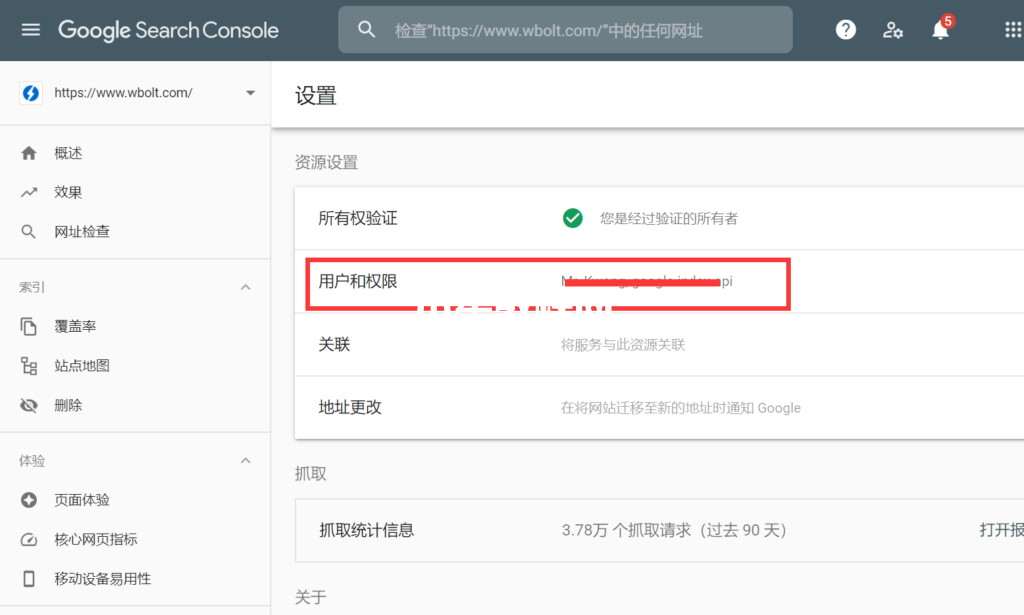The width and height of the screenshot is (1024, 615).
Task: Click the 关于 section heading
Action: 310,597
